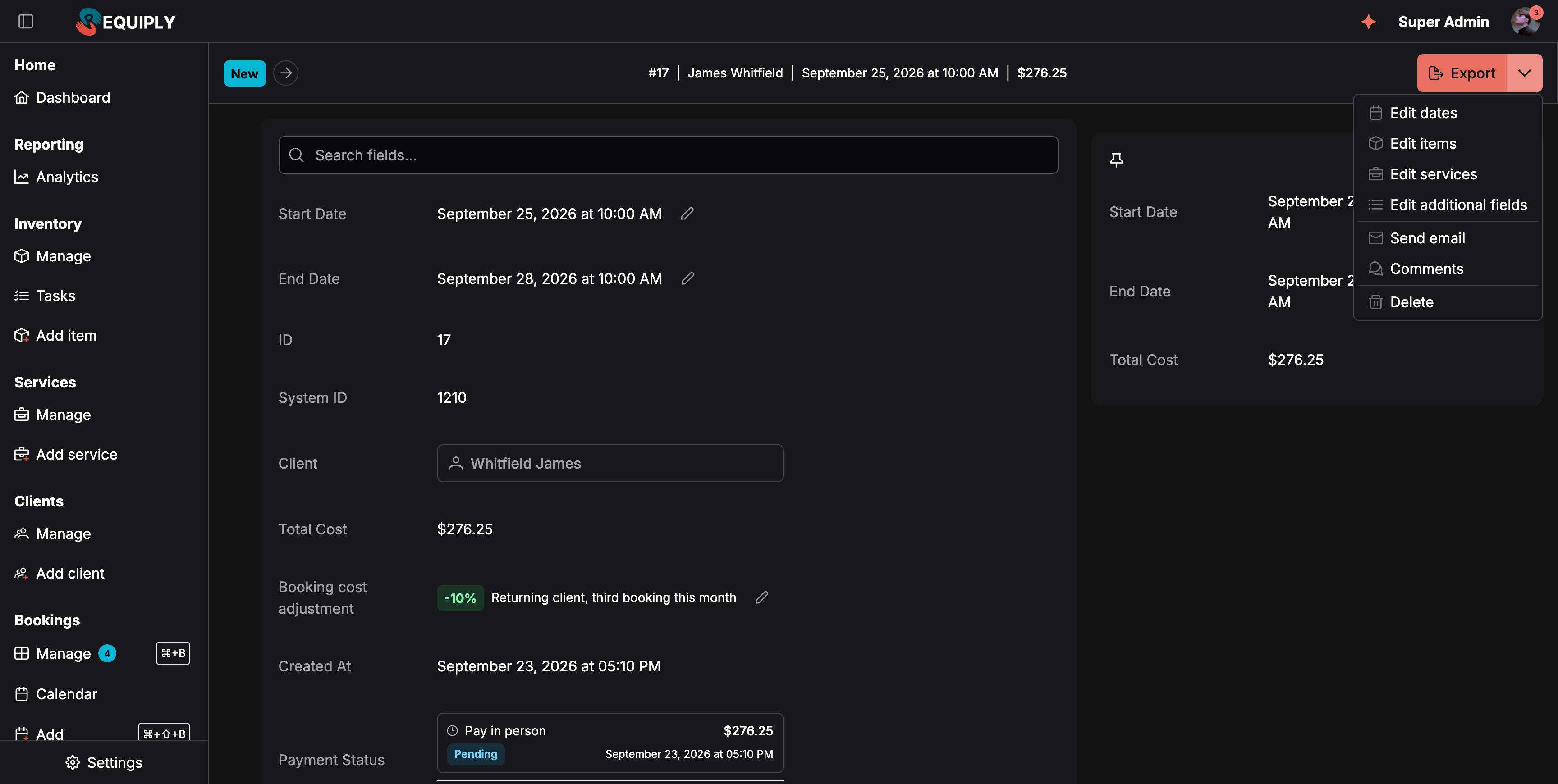Click the -10% adjustment tag
The height and width of the screenshot is (784, 1558).
460,598
